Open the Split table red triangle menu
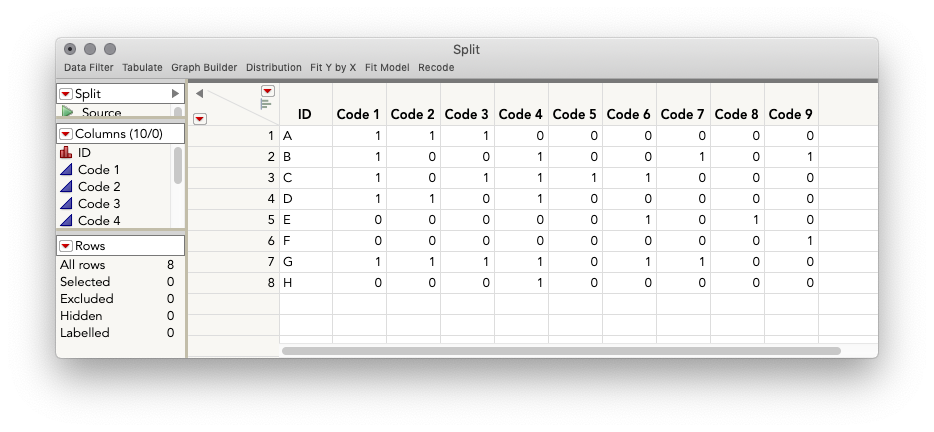 click(x=66, y=94)
